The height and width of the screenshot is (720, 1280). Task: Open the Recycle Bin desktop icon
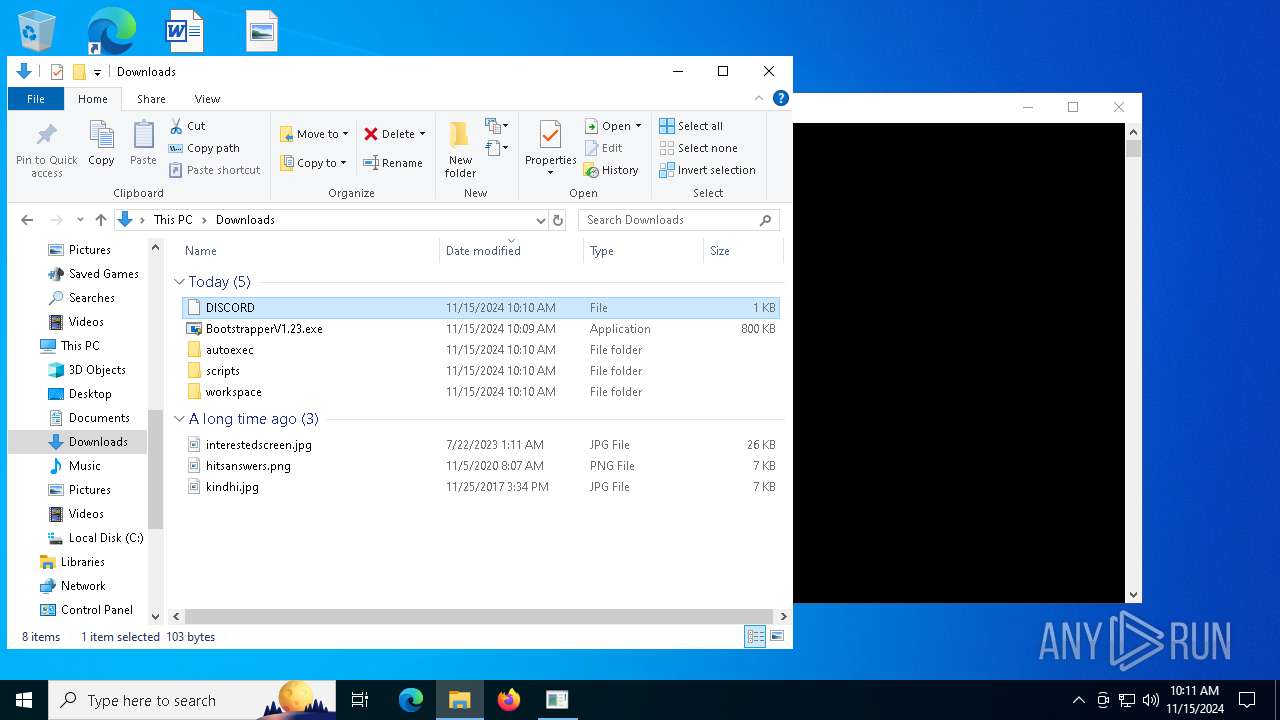tap(37, 30)
